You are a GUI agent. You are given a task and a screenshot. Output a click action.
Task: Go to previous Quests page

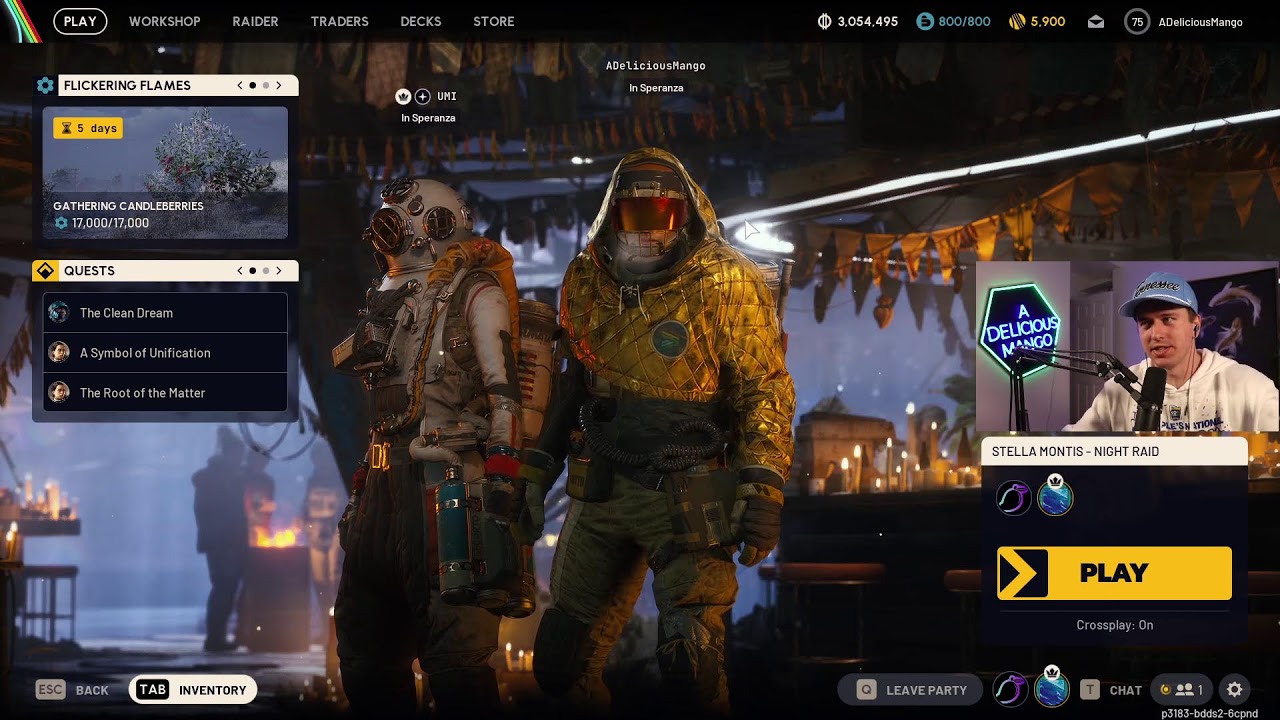pos(240,271)
